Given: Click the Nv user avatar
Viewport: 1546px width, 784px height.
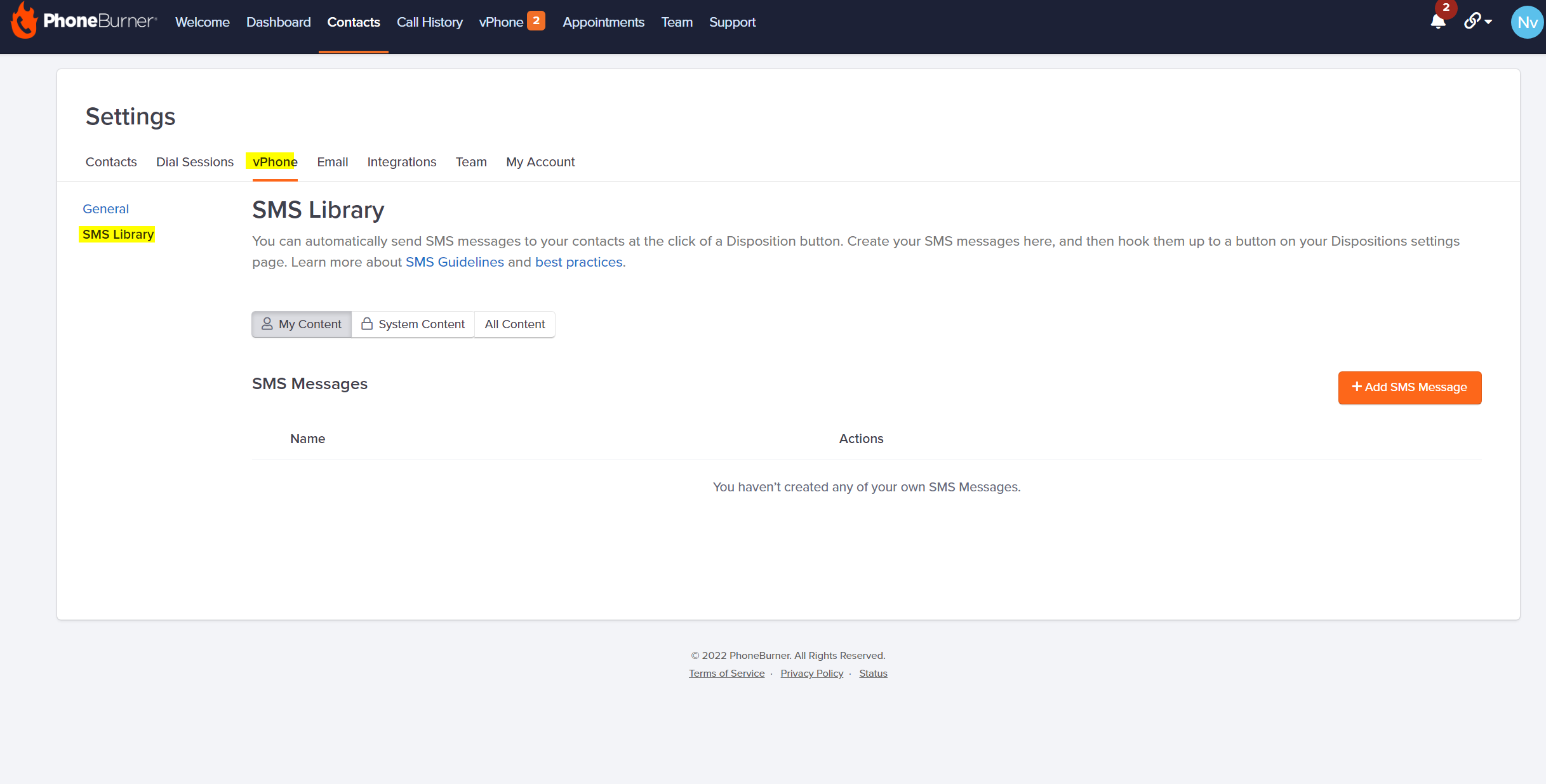Looking at the screenshot, I should click(x=1527, y=22).
